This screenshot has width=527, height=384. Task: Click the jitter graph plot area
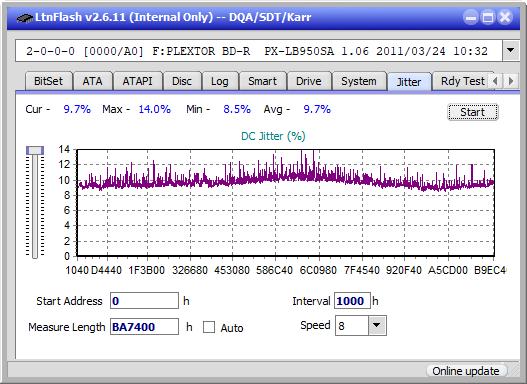[x=286, y=203]
